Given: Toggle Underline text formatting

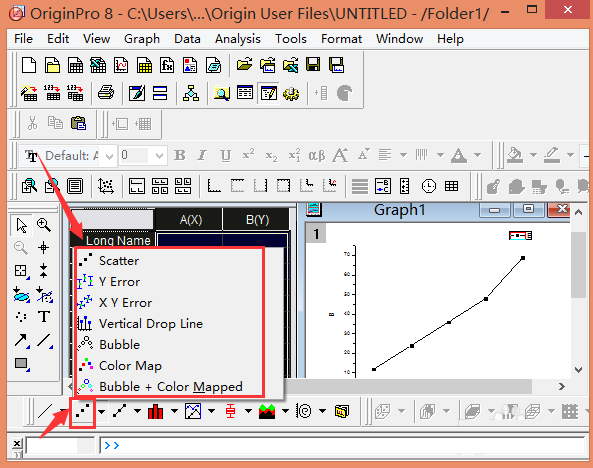Looking at the screenshot, I should click(x=225, y=155).
